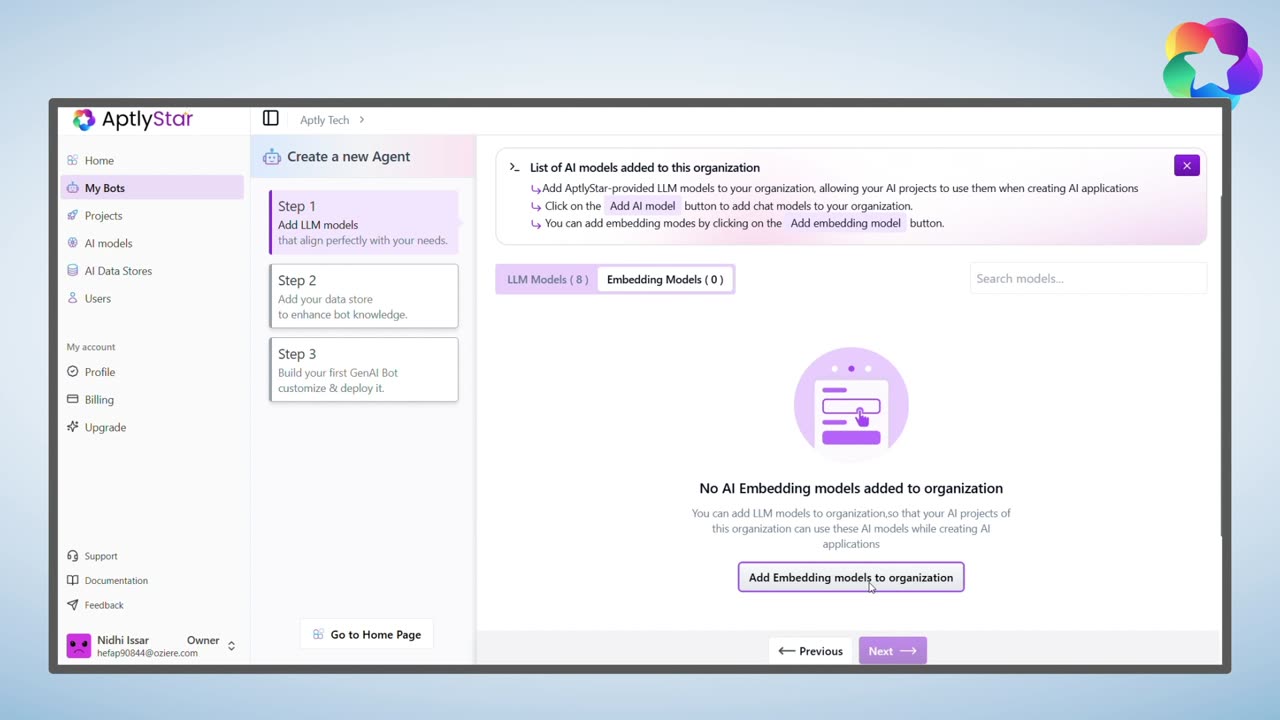Screen dimensions: 1280x720
Task: Select Step 3 Build your first GenAI Bot
Action: click(364, 370)
